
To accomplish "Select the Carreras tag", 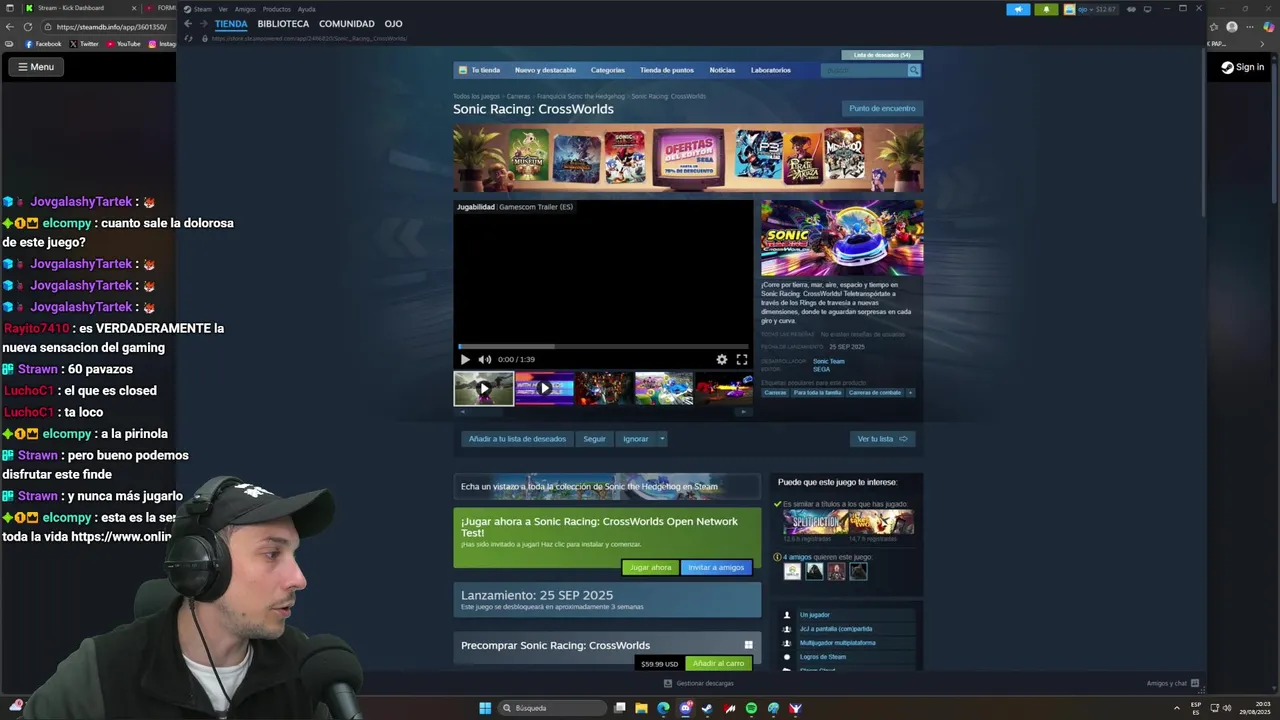I will (775, 393).
